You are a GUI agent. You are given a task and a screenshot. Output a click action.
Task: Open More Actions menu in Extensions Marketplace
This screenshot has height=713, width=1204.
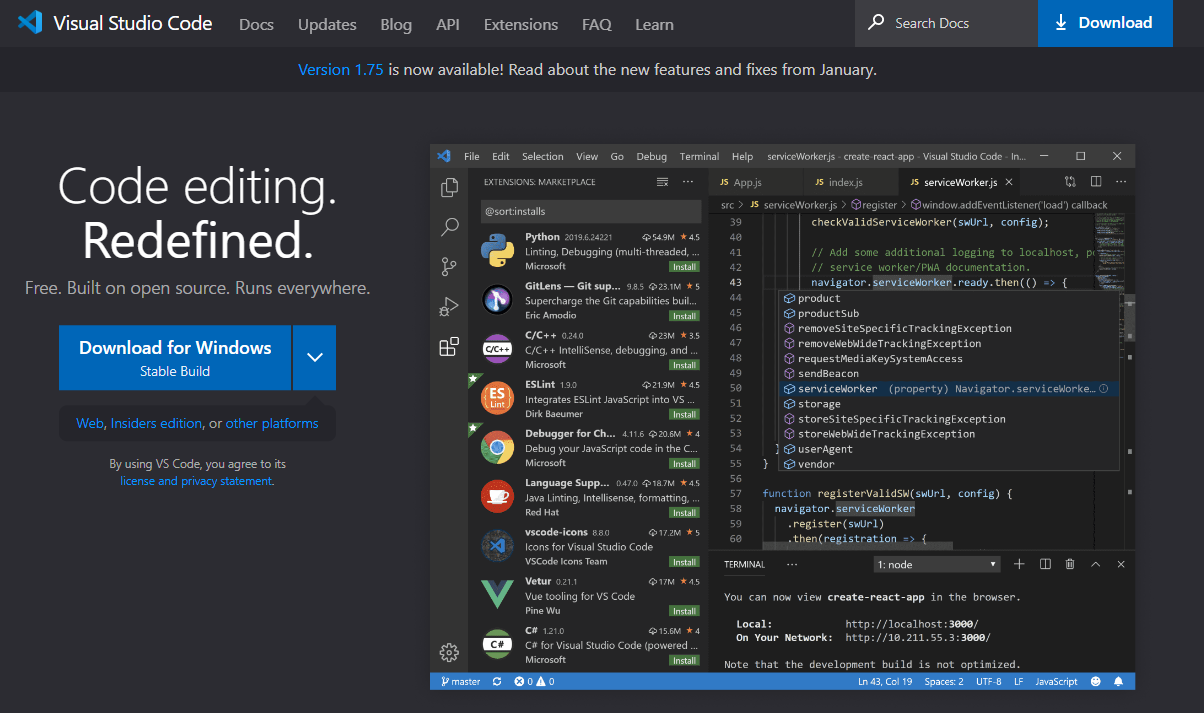[686, 182]
